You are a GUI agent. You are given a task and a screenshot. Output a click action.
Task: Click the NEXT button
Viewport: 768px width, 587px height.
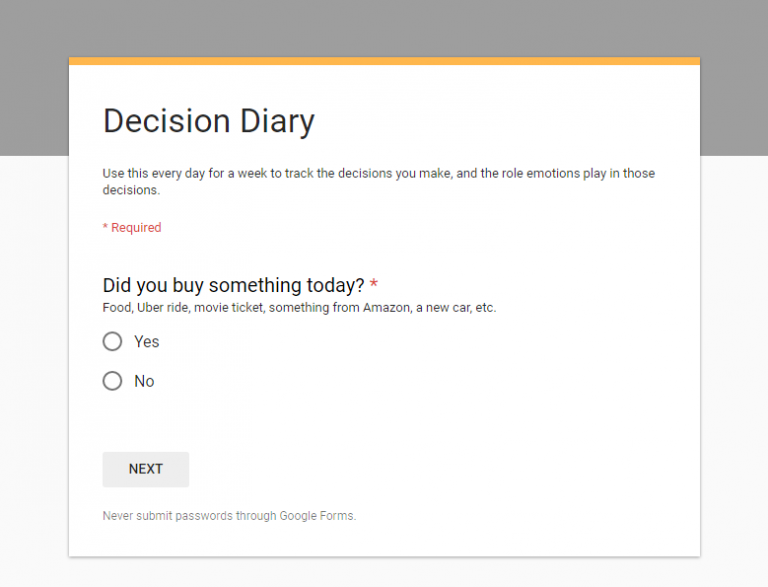click(145, 469)
